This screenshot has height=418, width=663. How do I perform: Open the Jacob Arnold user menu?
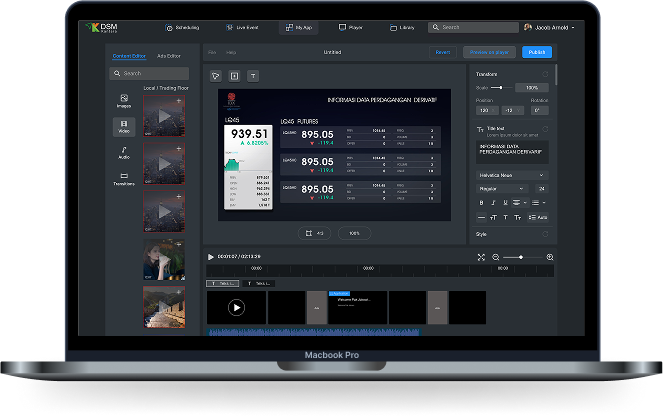click(x=549, y=27)
